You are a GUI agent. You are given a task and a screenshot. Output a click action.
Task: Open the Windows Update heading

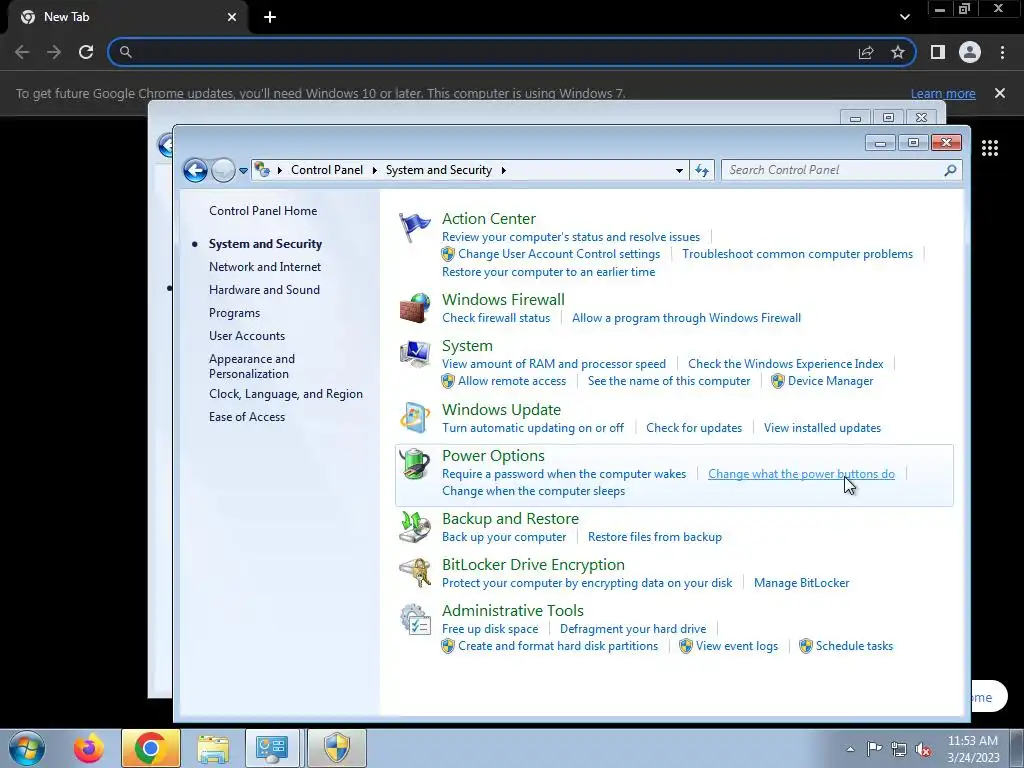coord(502,410)
